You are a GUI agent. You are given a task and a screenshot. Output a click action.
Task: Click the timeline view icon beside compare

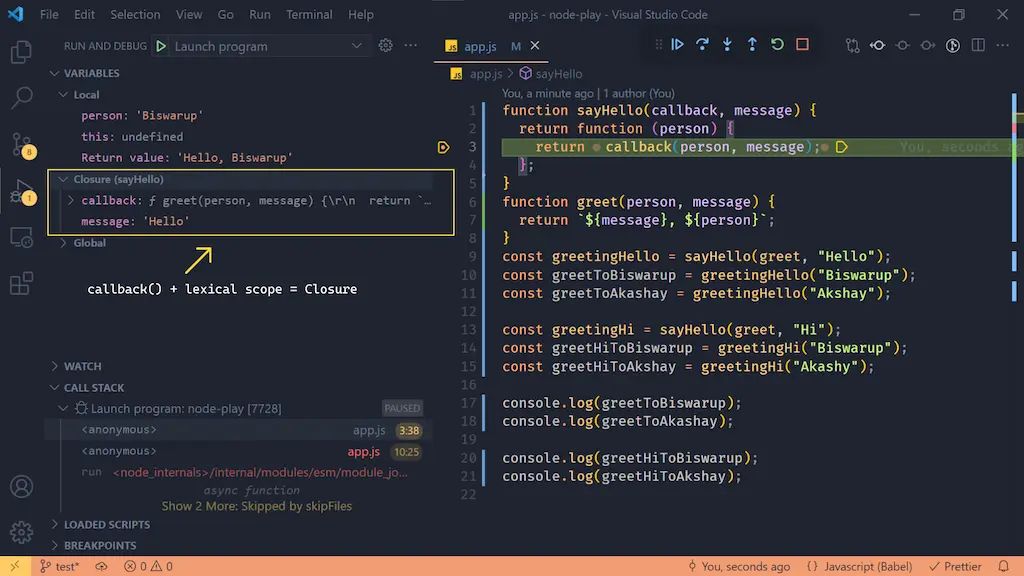(x=877, y=45)
